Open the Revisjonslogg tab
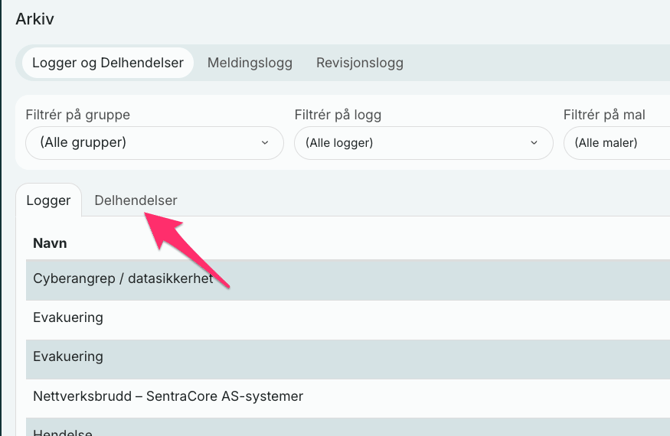Screen dimensions: 670x436 (x=359, y=62)
